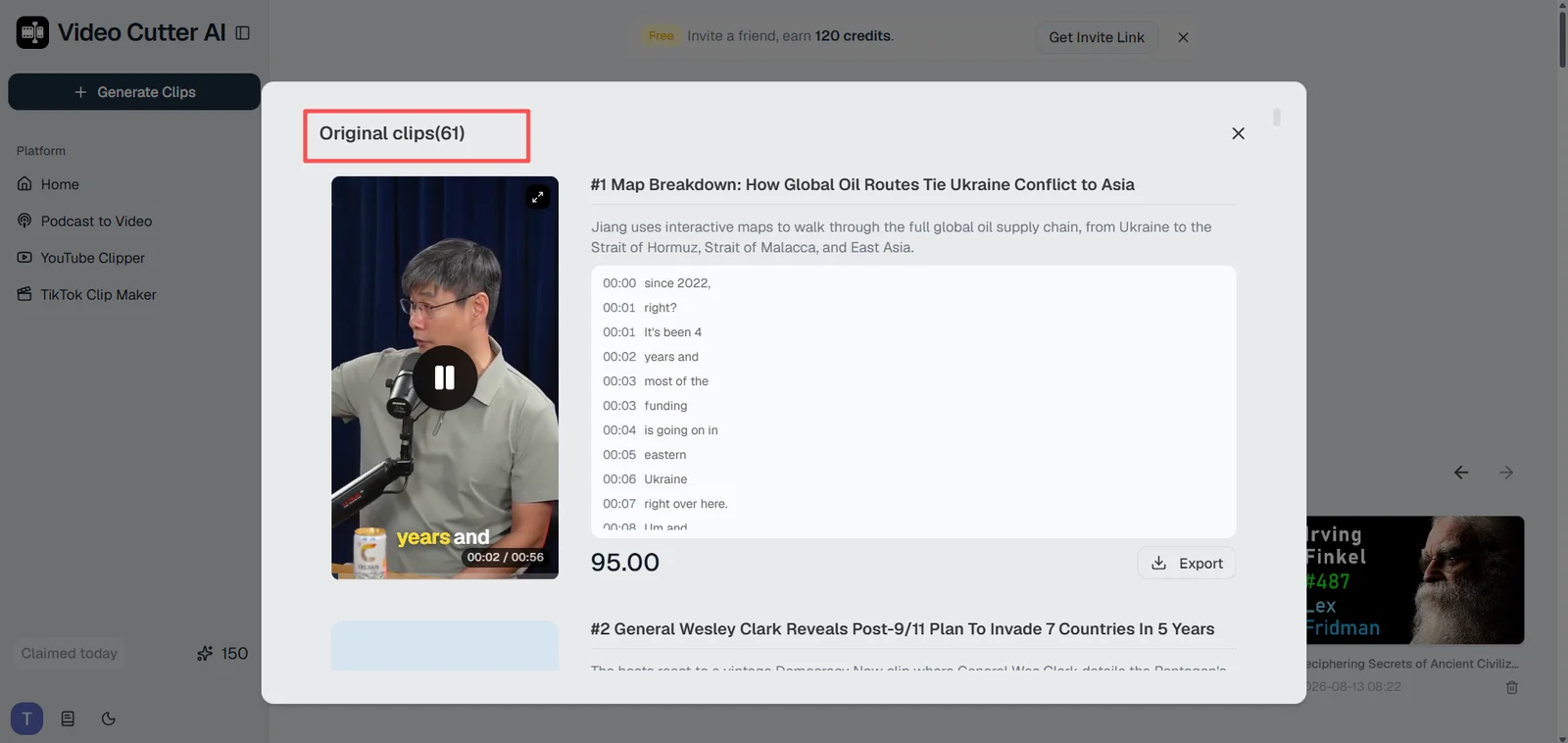Open the Irving Finkel video thumbnail behind dialog
Viewport: 1568px width, 743px height.
[x=1415, y=580]
